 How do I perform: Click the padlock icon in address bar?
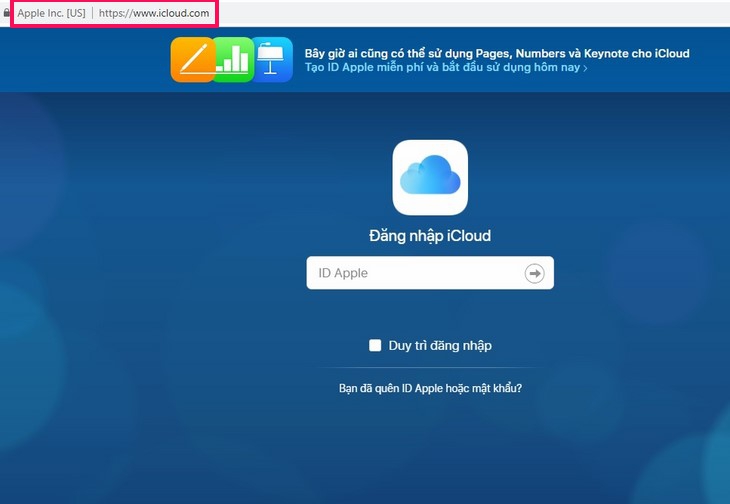coord(7,13)
